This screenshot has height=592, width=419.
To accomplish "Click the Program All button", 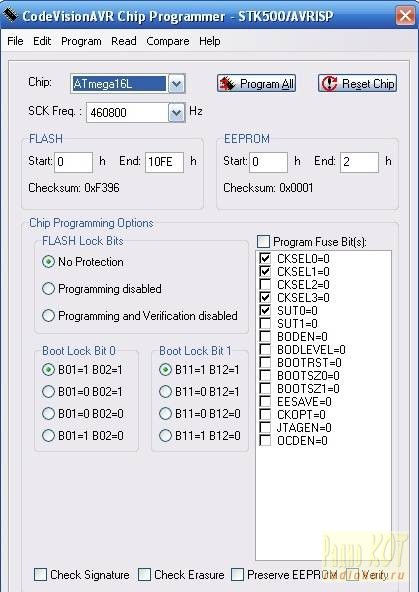I will [x=256, y=83].
